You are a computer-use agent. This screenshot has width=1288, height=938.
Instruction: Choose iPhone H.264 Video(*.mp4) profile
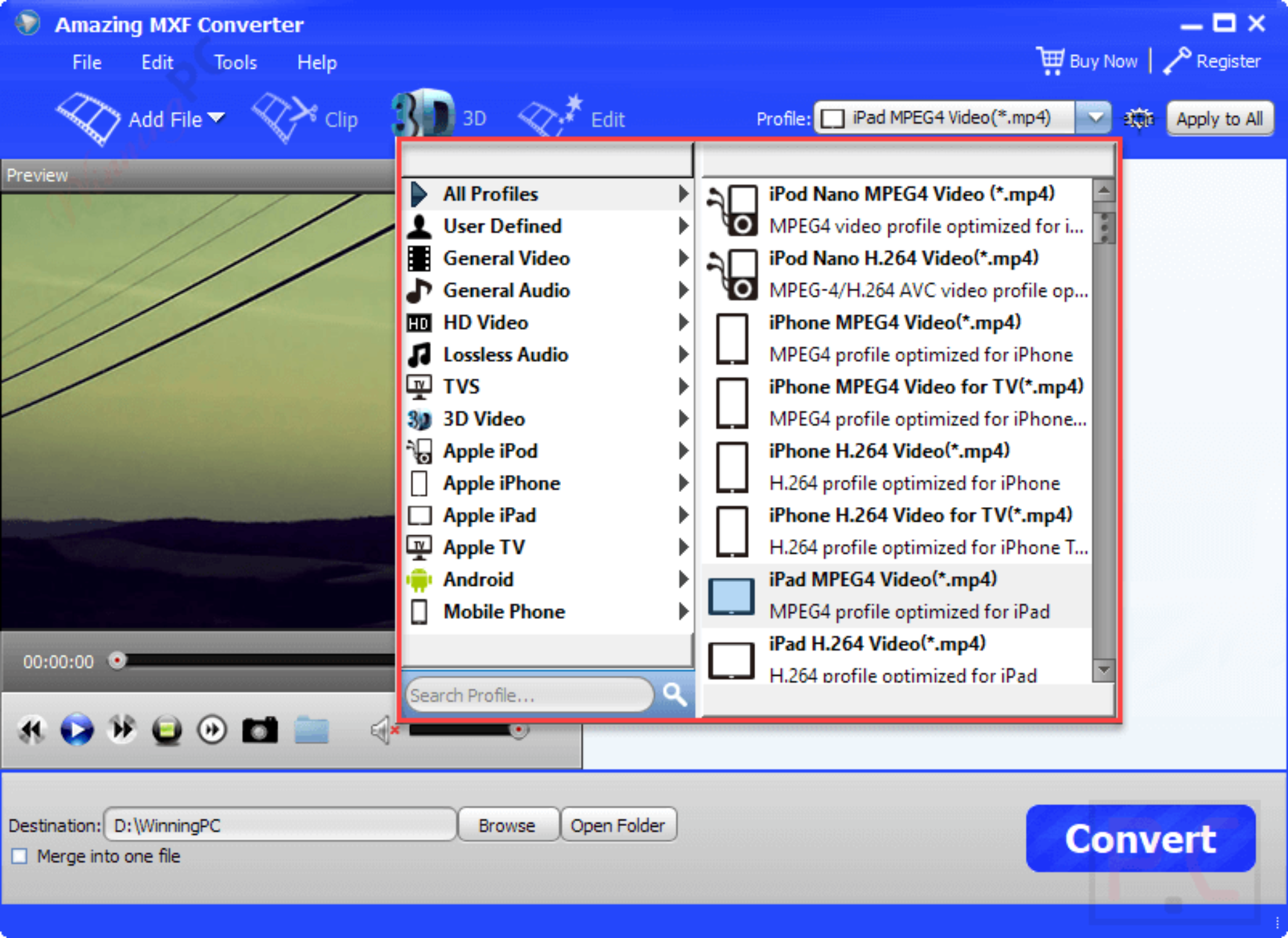(897, 467)
